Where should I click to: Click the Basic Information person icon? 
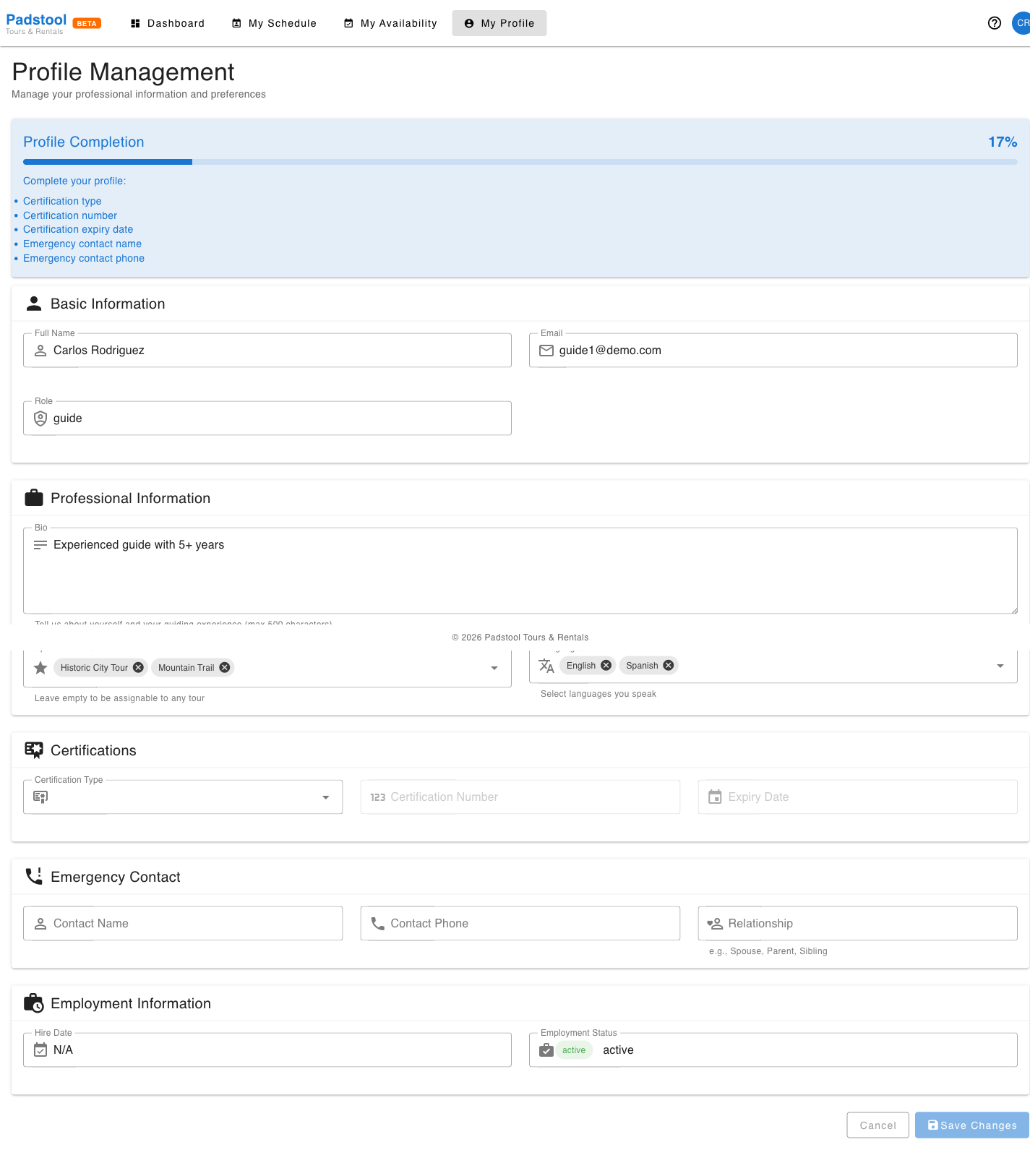click(x=34, y=304)
